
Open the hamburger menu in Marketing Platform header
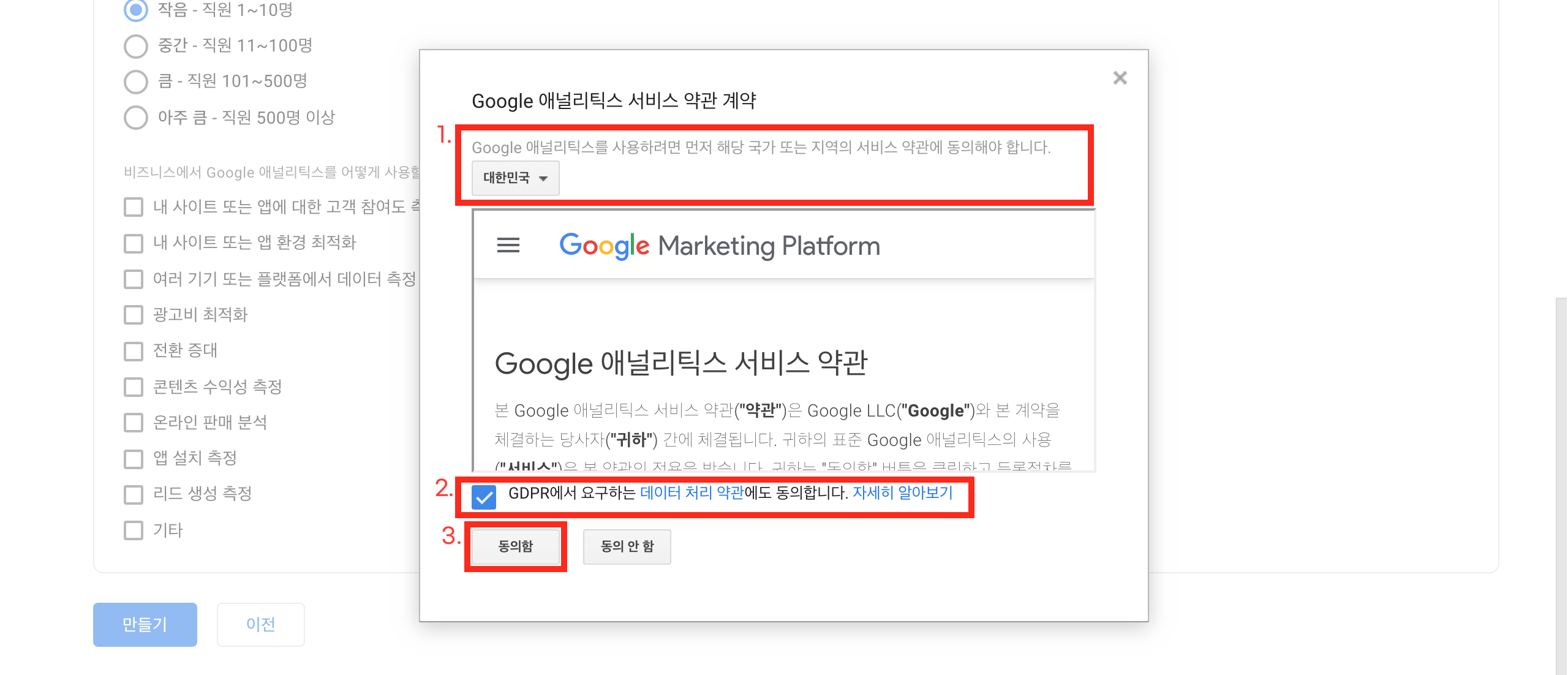click(x=508, y=246)
